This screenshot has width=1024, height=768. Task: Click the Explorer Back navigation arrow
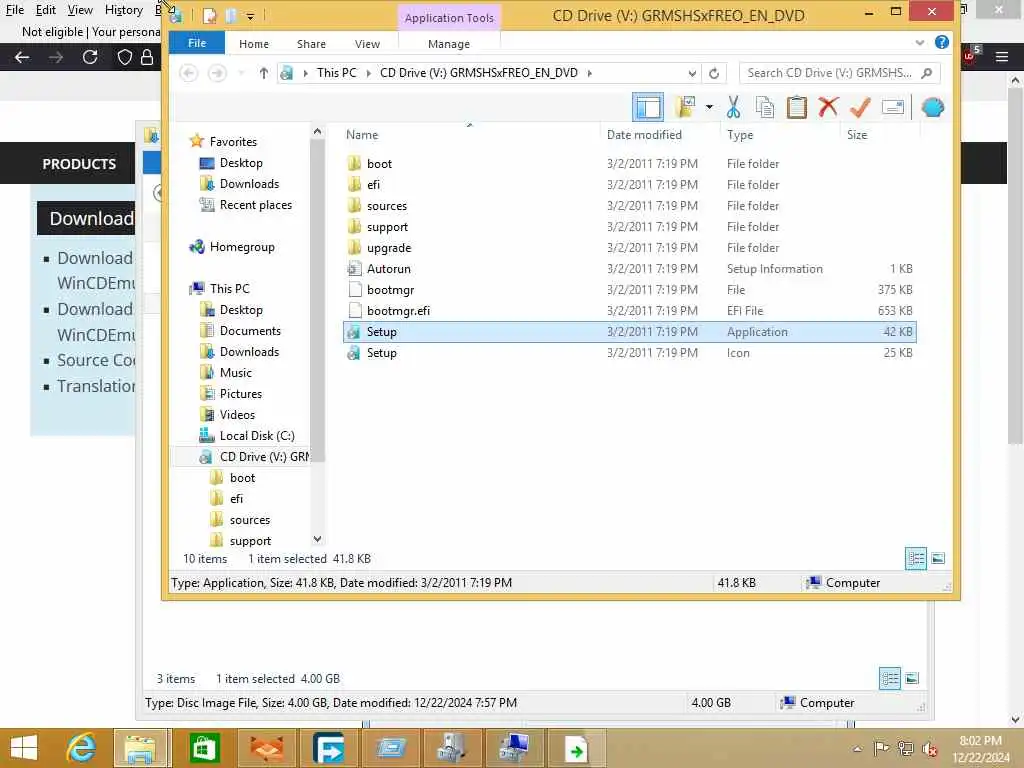point(189,72)
